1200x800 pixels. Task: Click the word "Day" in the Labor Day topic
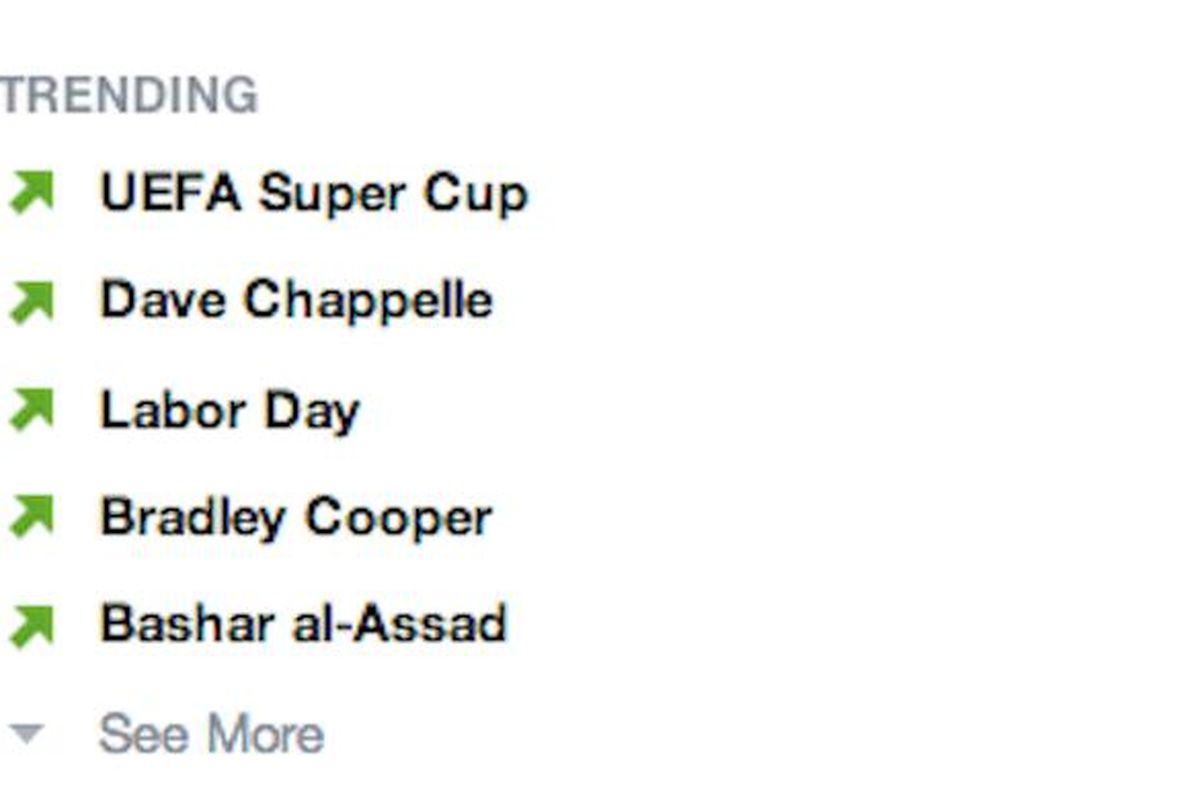click(311, 412)
